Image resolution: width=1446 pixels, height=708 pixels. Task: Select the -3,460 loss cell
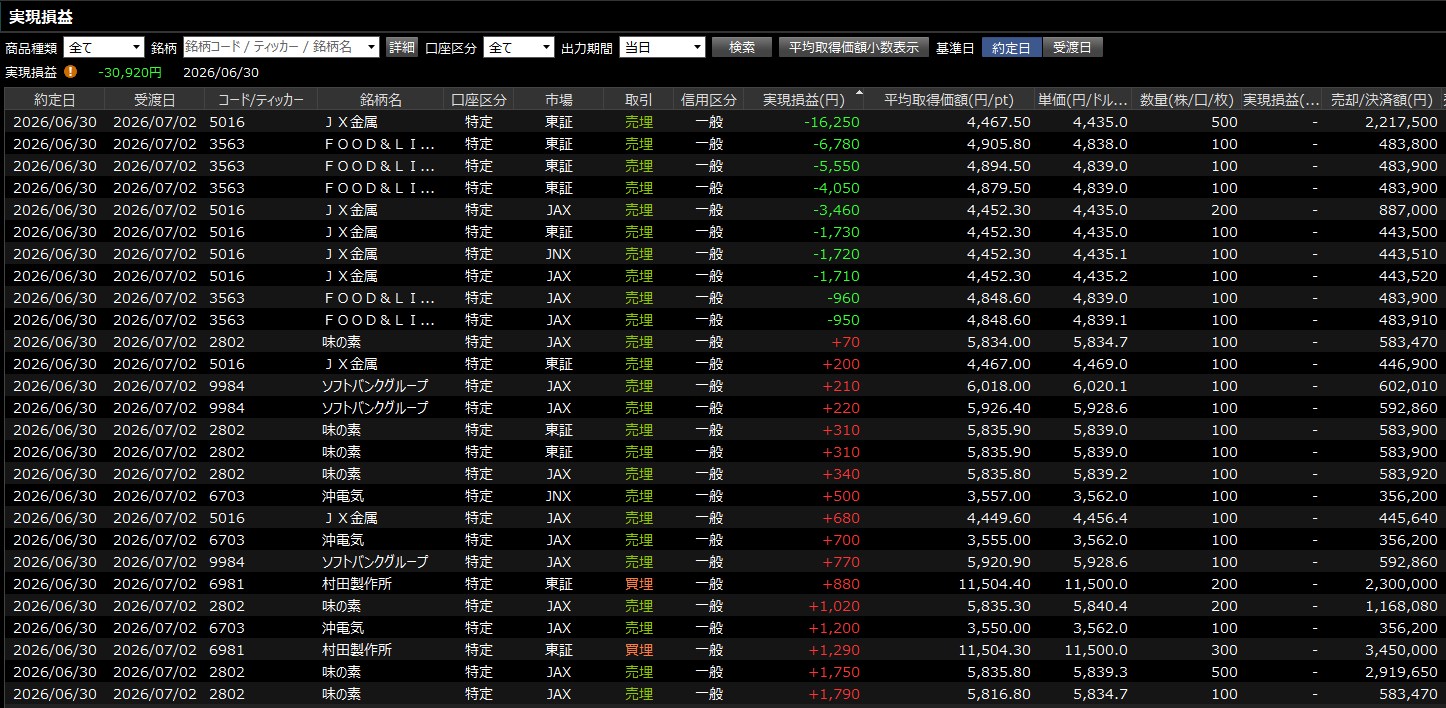835,210
